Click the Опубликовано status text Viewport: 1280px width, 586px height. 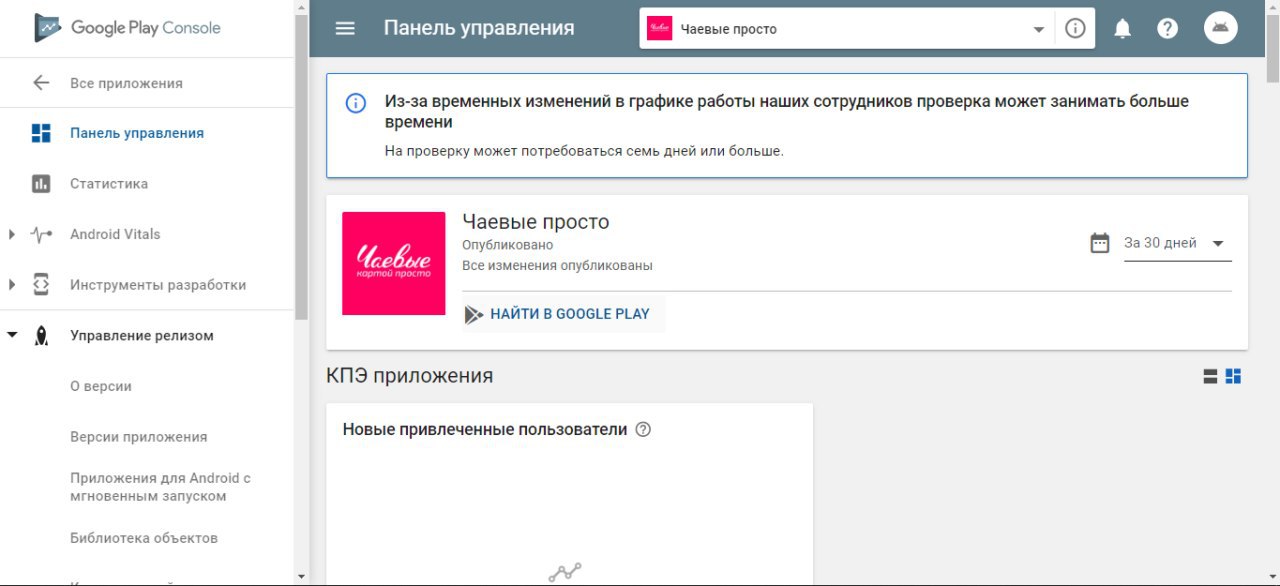point(507,245)
